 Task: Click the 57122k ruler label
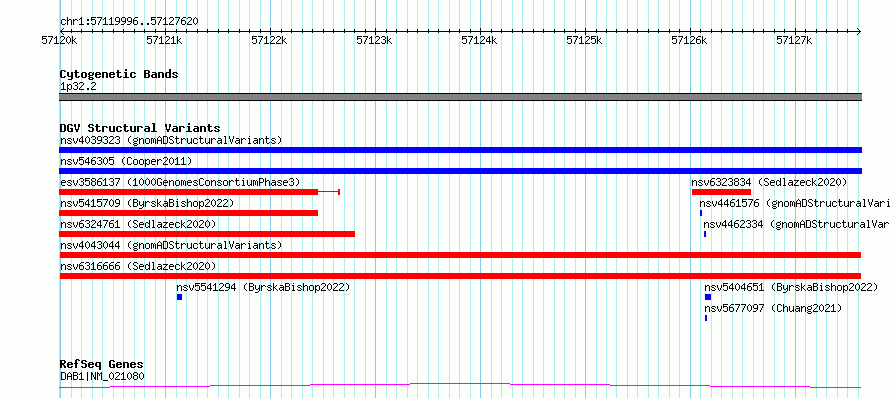[269, 40]
